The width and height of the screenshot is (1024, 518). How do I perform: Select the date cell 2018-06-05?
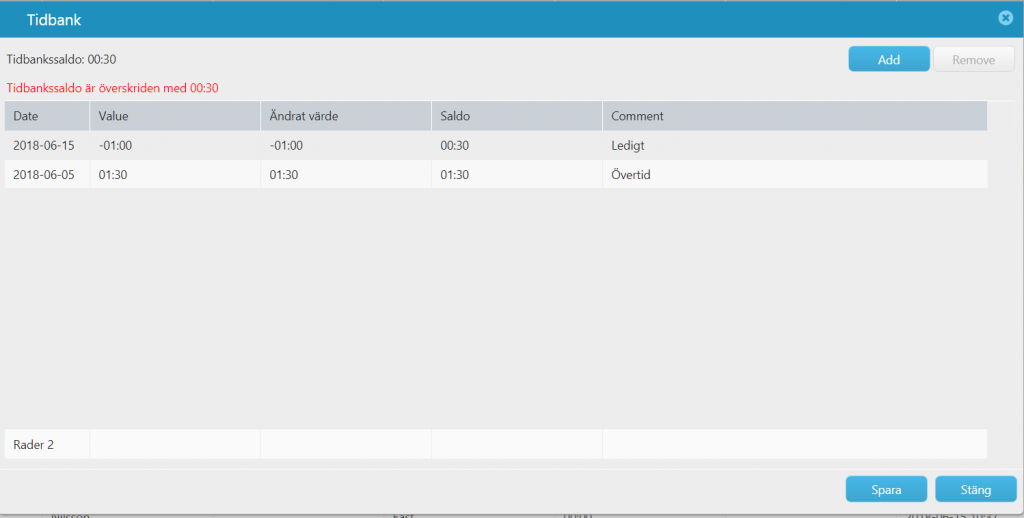click(x=47, y=174)
